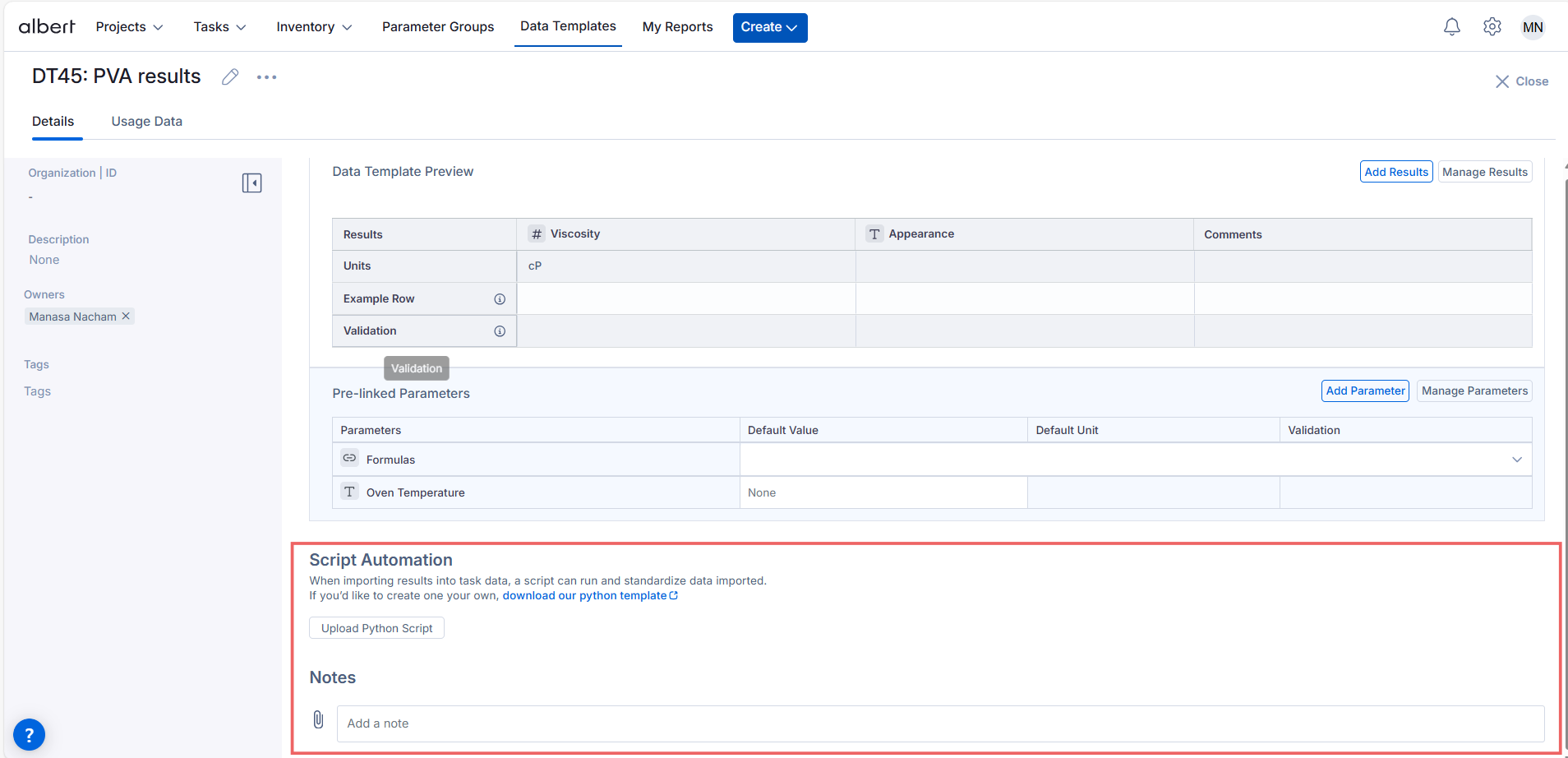1568x758 pixels.
Task: Collapse the left details sidebar panel
Action: tap(251, 183)
